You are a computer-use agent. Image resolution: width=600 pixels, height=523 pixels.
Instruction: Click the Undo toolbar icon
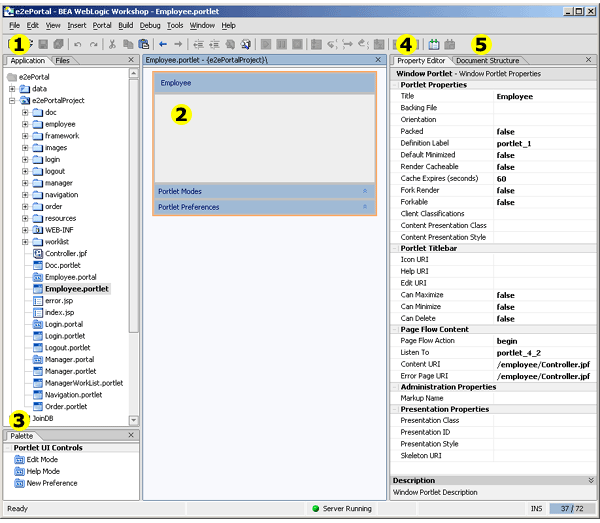click(78, 44)
